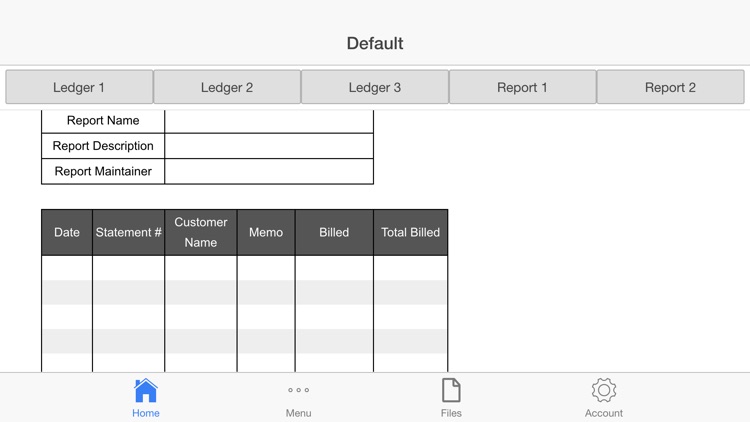The image size is (750, 422).
Task: Select the Report Name value field
Action: click(269, 121)
